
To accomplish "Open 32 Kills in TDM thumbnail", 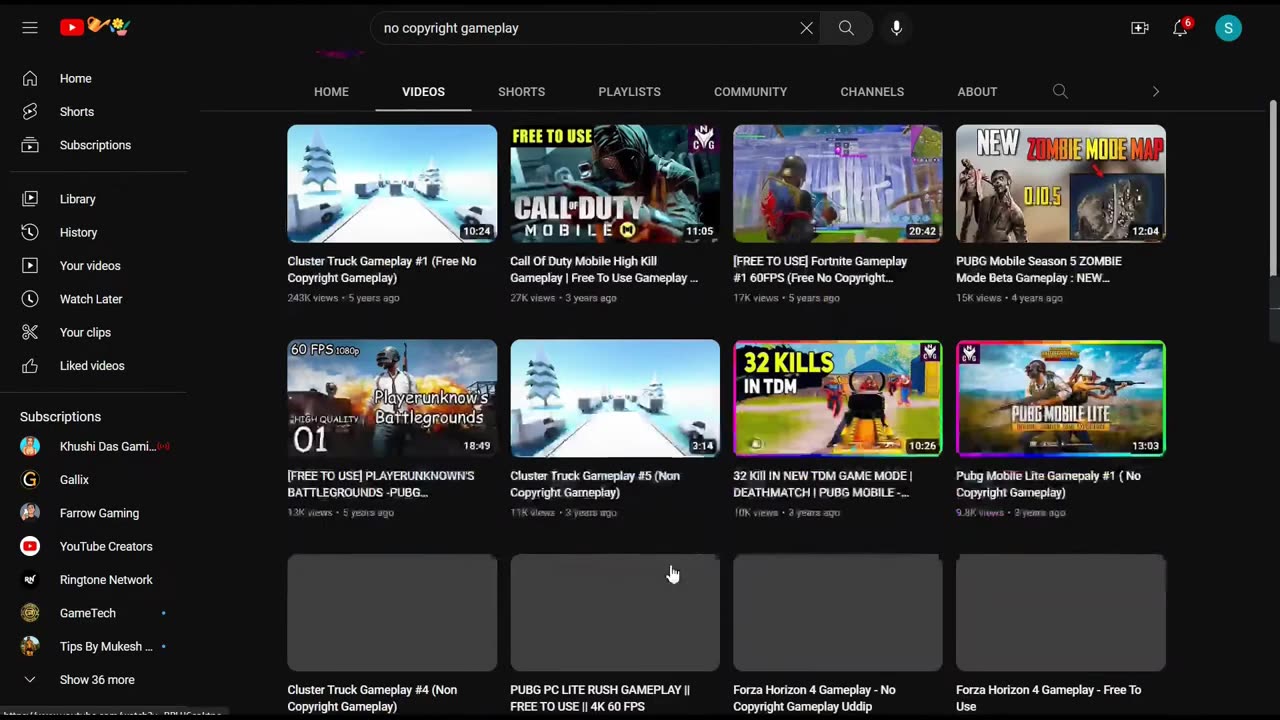I will click(838, 398).
